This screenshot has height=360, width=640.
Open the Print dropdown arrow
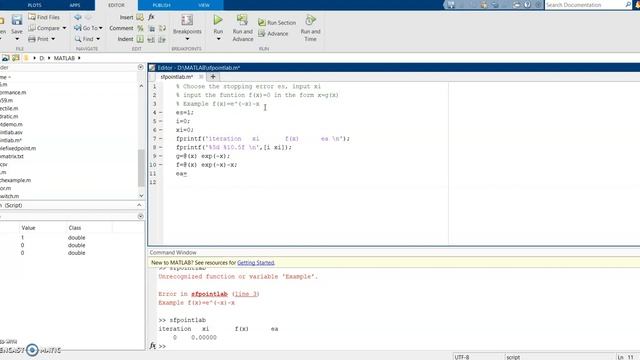[53, 39]
